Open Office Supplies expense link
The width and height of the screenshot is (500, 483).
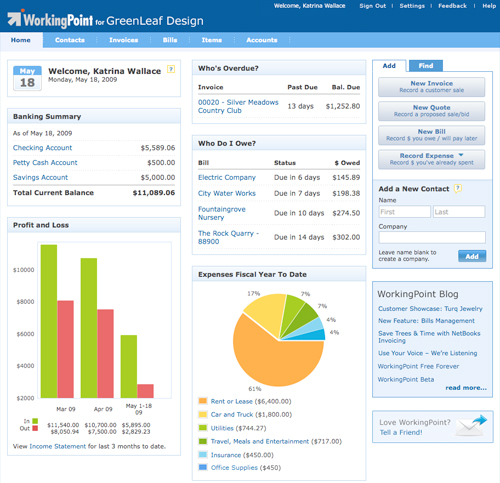234,468
